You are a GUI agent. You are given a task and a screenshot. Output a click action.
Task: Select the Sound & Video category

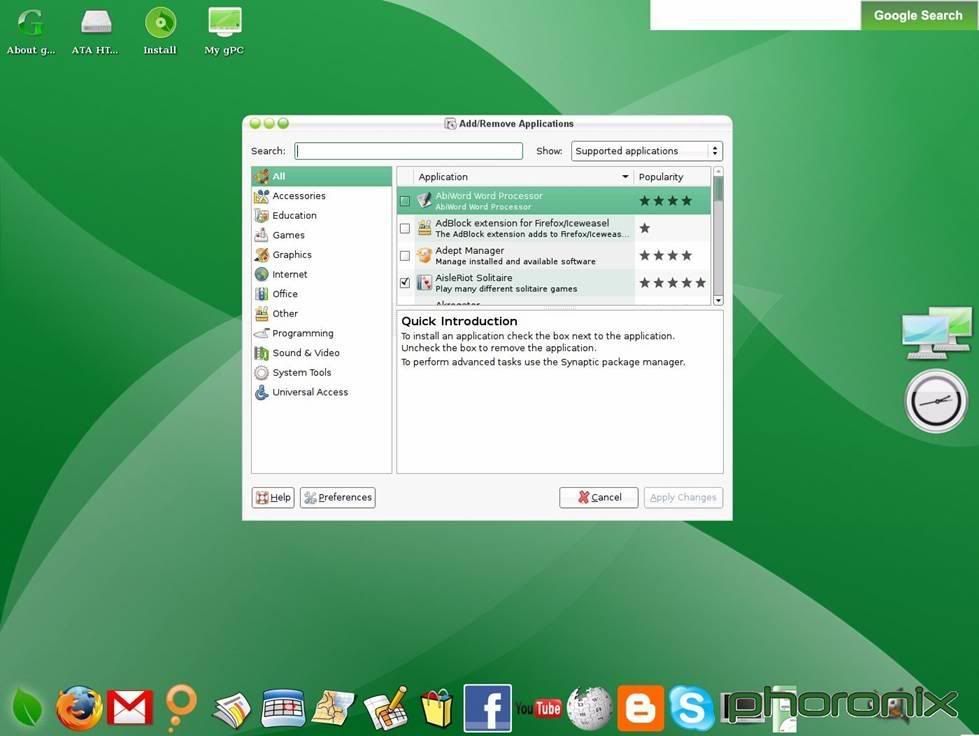coord(322,353)
